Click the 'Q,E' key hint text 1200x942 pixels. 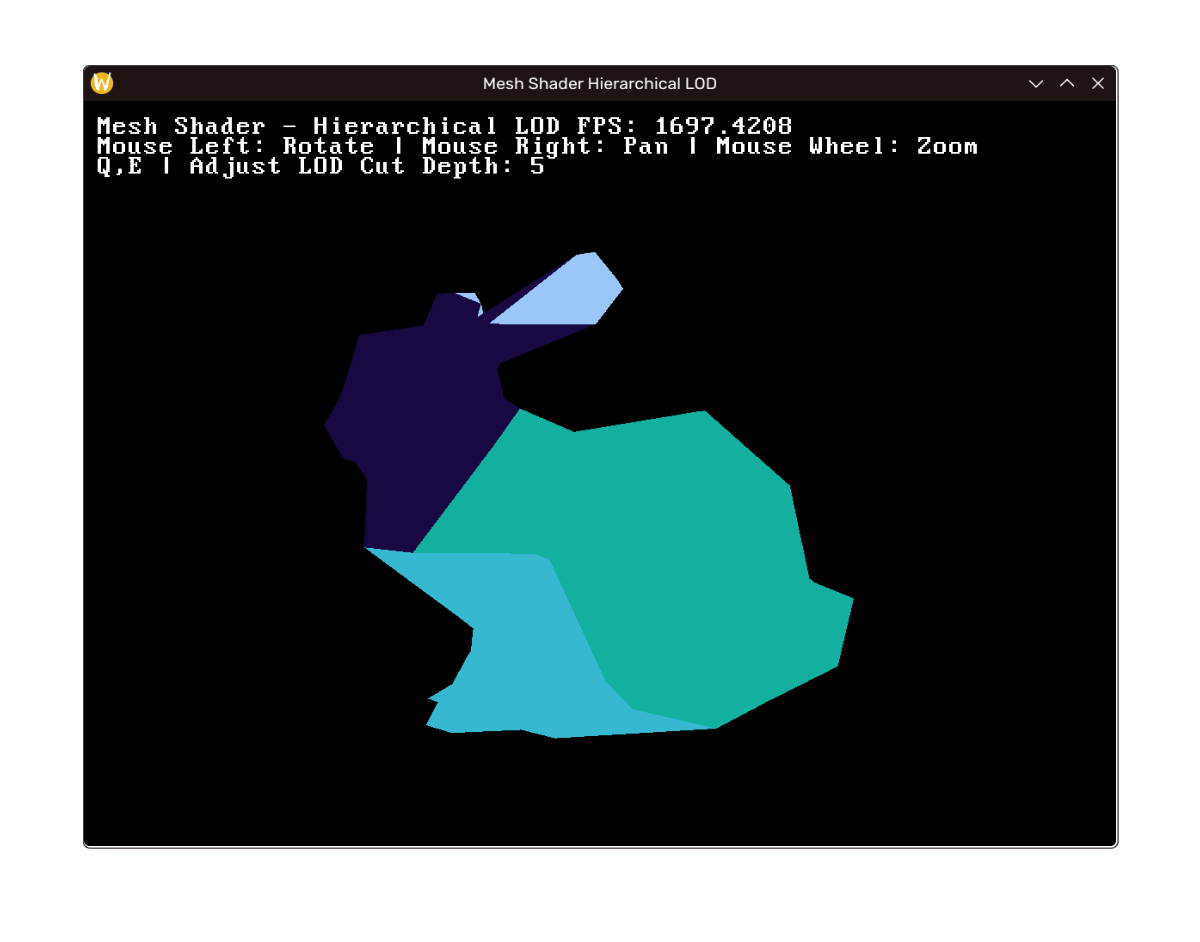[119, 166]
